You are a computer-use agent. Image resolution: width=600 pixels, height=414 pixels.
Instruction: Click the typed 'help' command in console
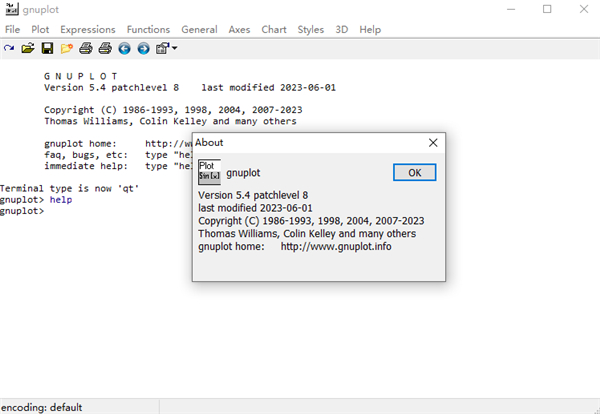click(61, 200)
